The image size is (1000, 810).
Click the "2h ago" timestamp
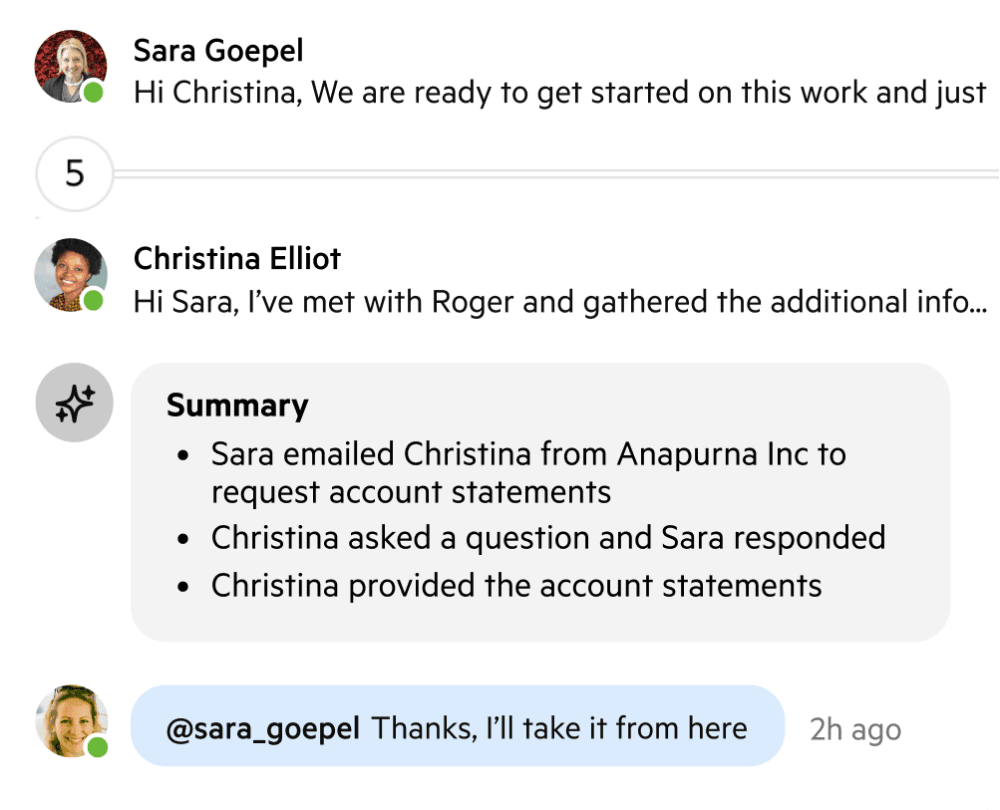(855, 730)
